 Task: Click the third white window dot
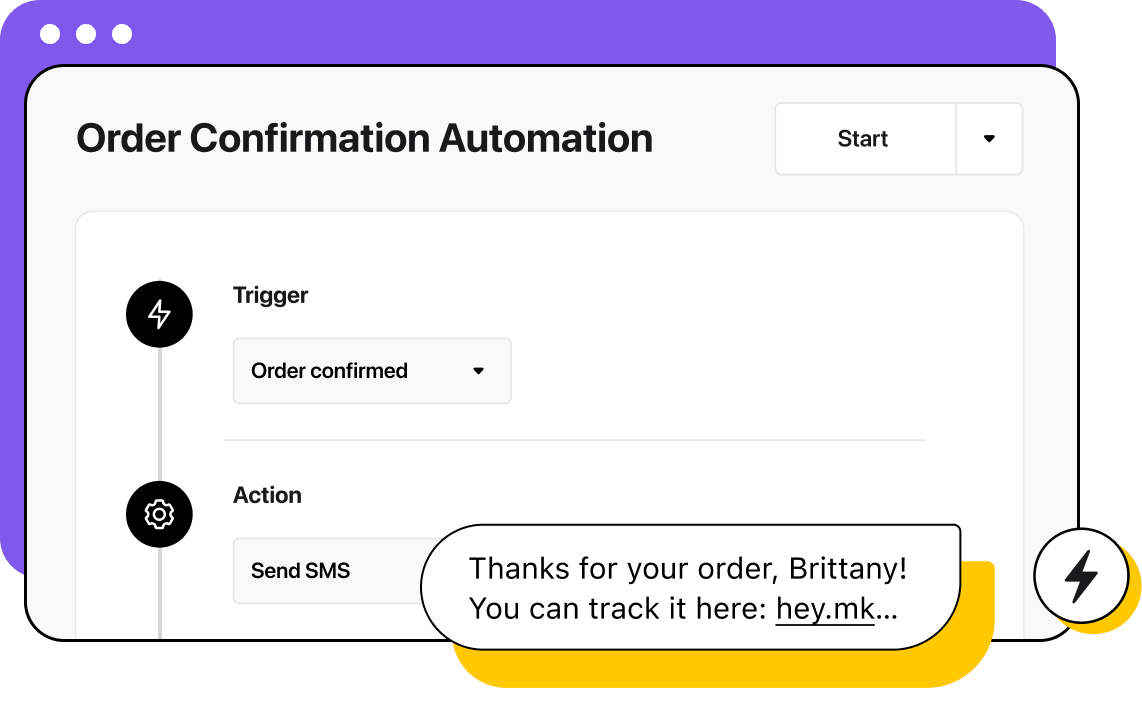[122, 35]
